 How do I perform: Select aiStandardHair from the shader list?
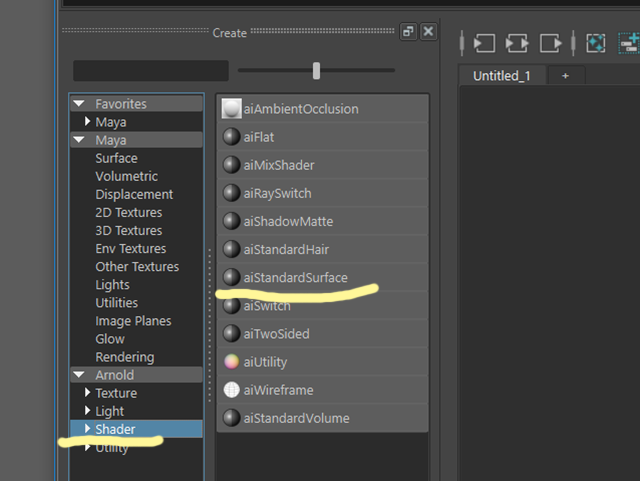[322, 249]
